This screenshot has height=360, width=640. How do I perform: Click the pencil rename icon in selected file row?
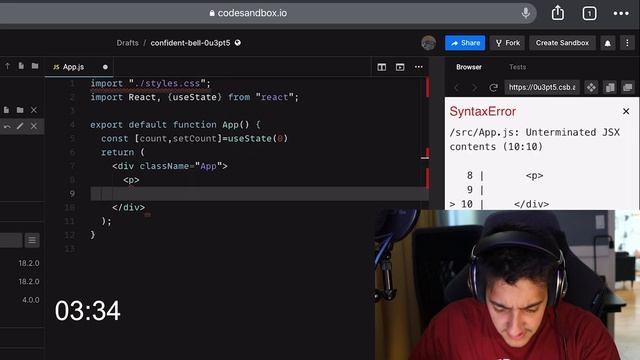[x=20, y=126]
